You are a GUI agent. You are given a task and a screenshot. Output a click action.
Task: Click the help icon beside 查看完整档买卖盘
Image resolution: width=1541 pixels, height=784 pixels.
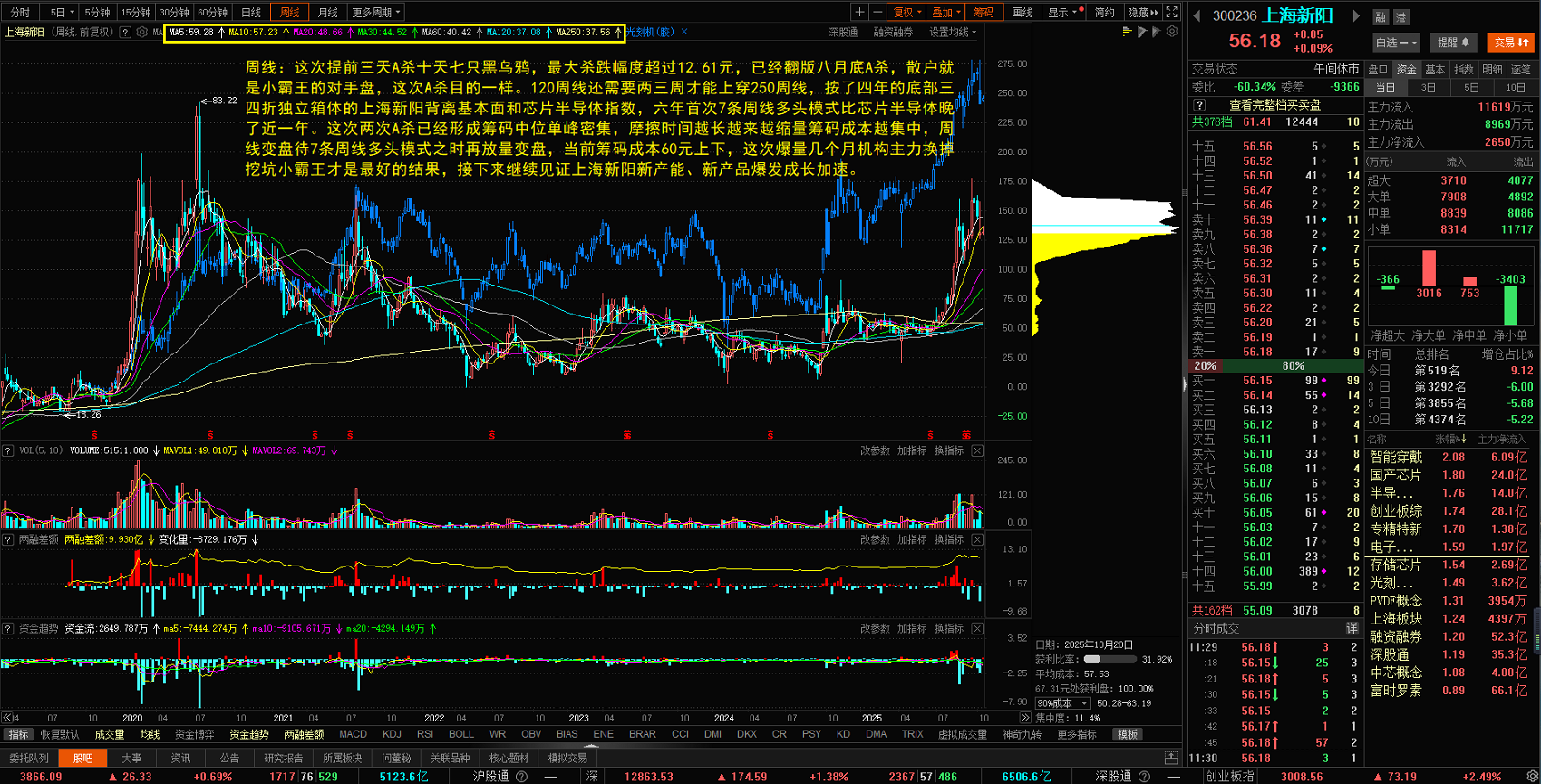pyautogui.click(x=1200, y=105)
